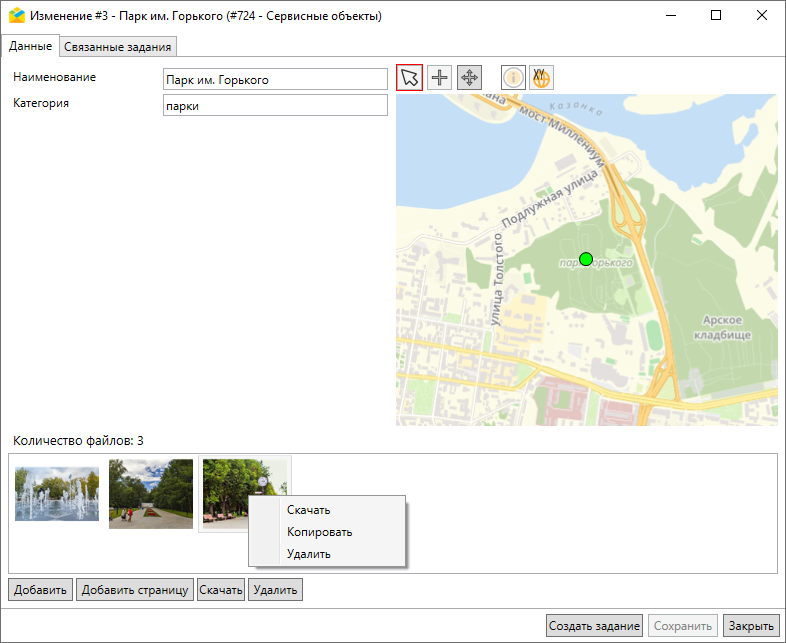Select the park alley photo thumbnail
786x643 pixels.
(150, 493)
